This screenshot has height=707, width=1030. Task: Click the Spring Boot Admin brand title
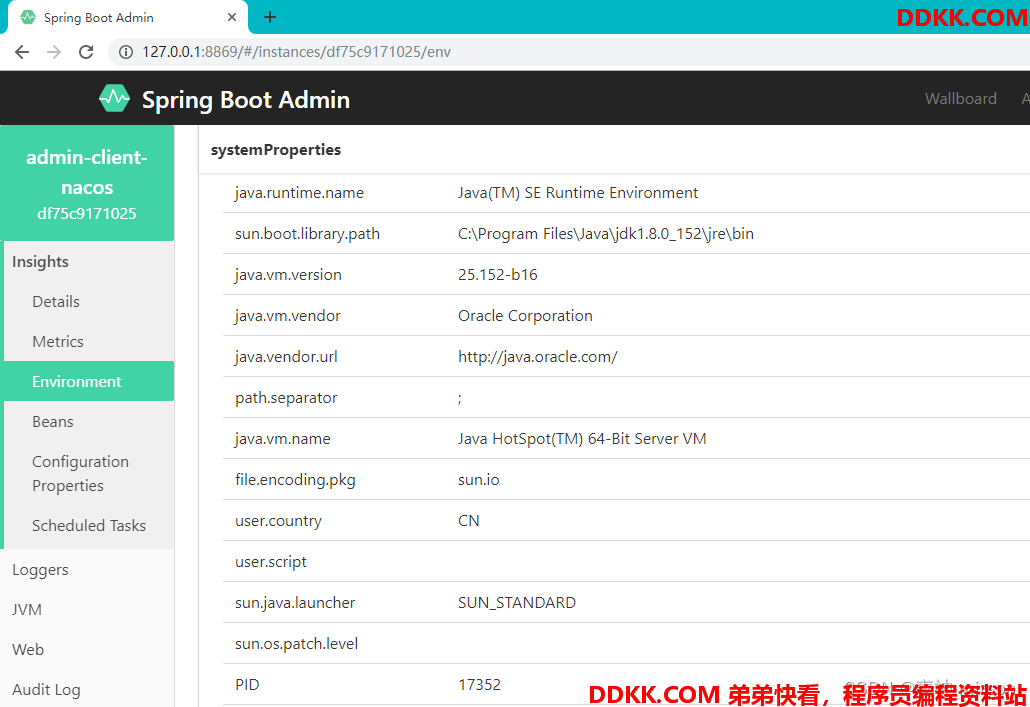(x=246, y=100)
